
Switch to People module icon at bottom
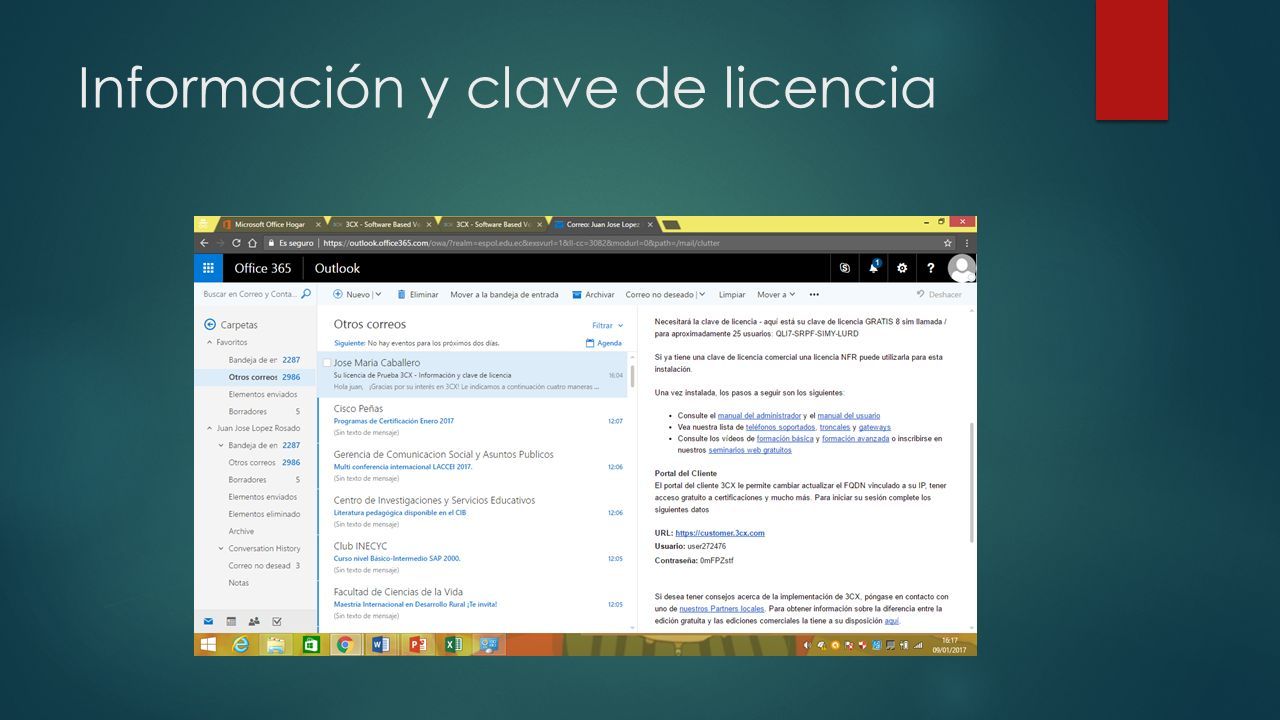tap(254, 621)
